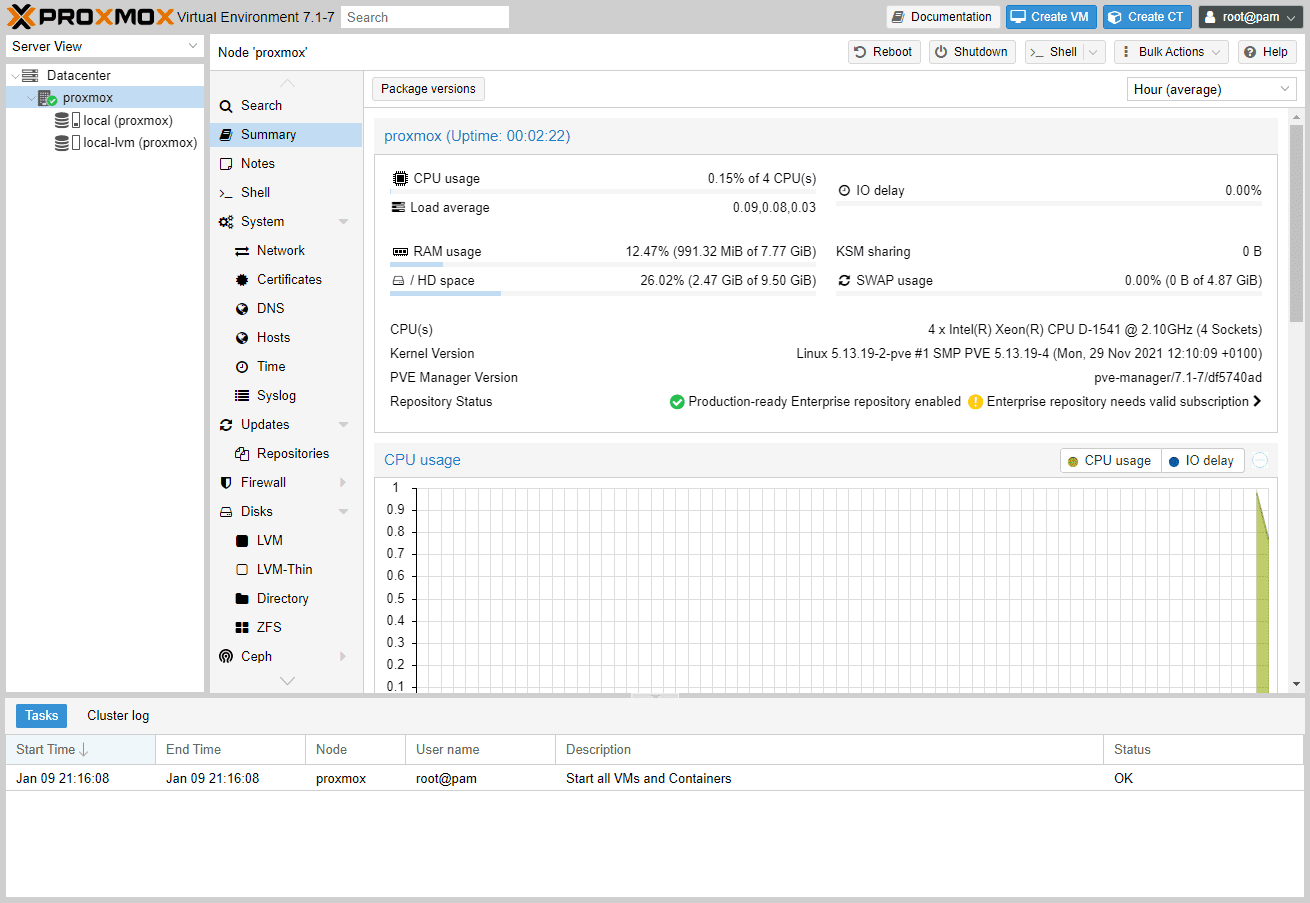Click the summary panel vertical scrollbar

pyautogui.click(x=1296, y=223)
